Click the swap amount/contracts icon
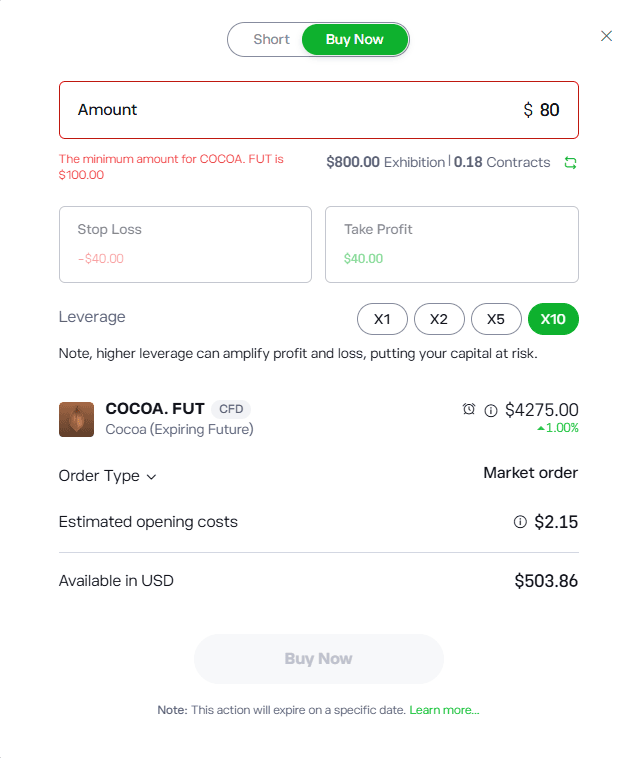637x758 pixels. click(x=570, y=162)
